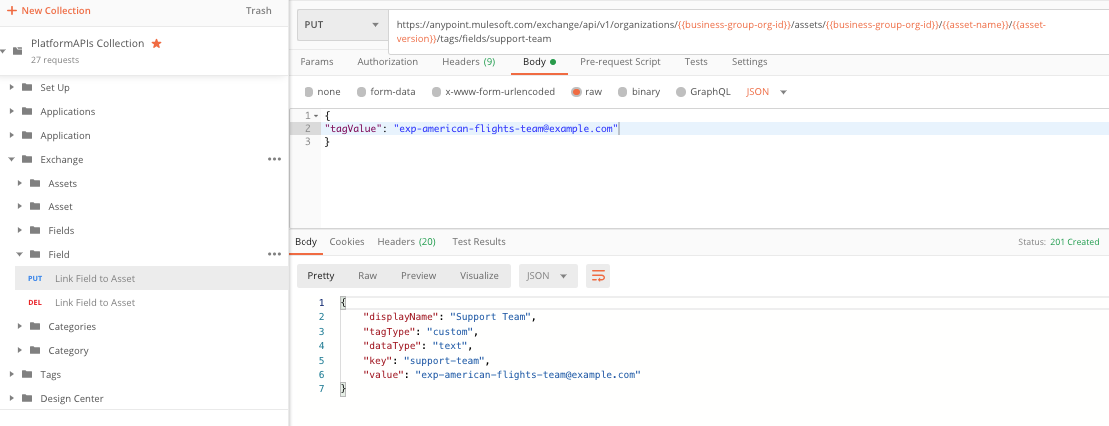Open the request body JSON format dropdown
This screenshot has height=426, width=1109.
point(767,92)
